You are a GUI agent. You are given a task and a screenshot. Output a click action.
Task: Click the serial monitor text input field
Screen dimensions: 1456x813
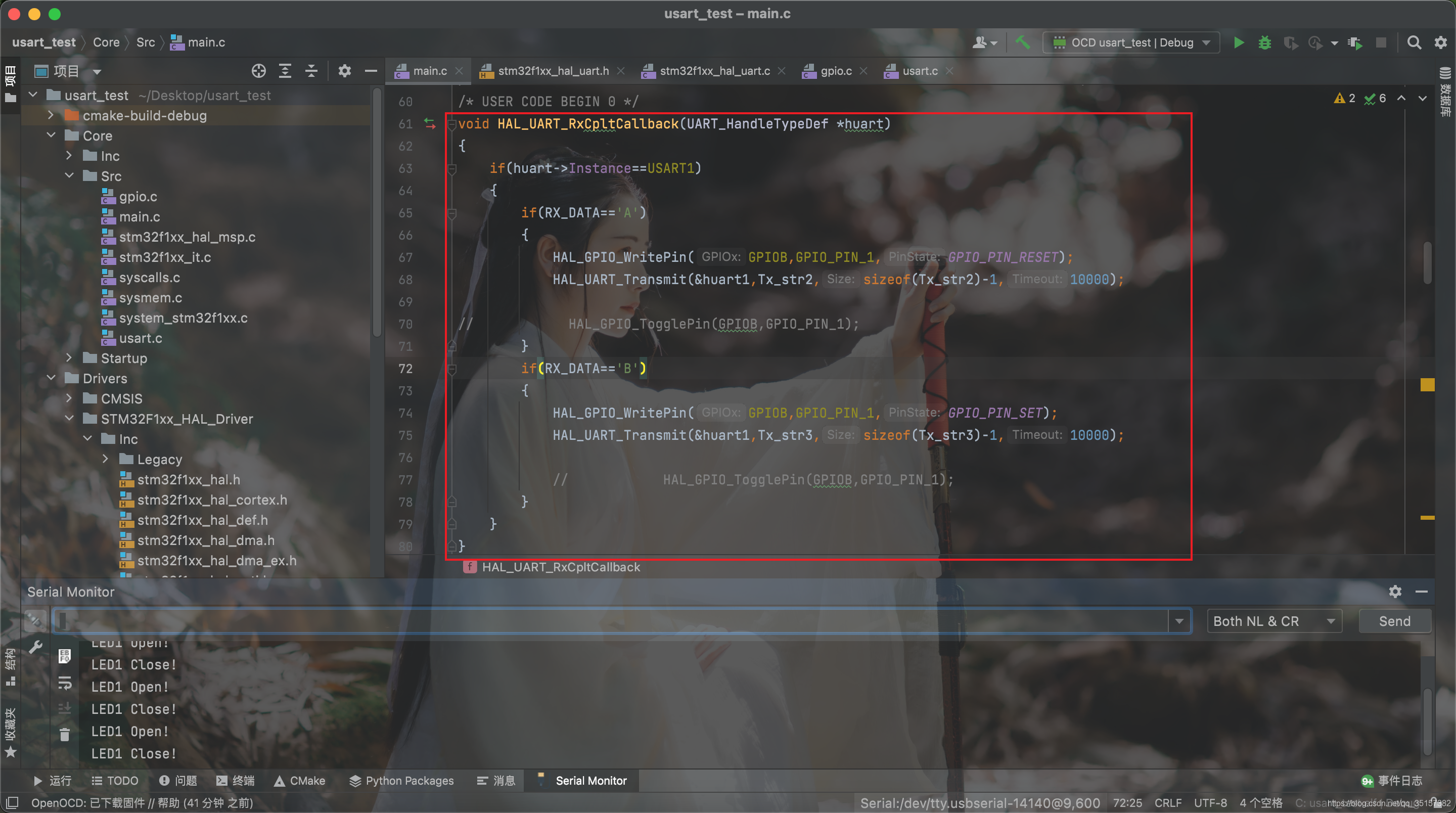tap(610, 621)
